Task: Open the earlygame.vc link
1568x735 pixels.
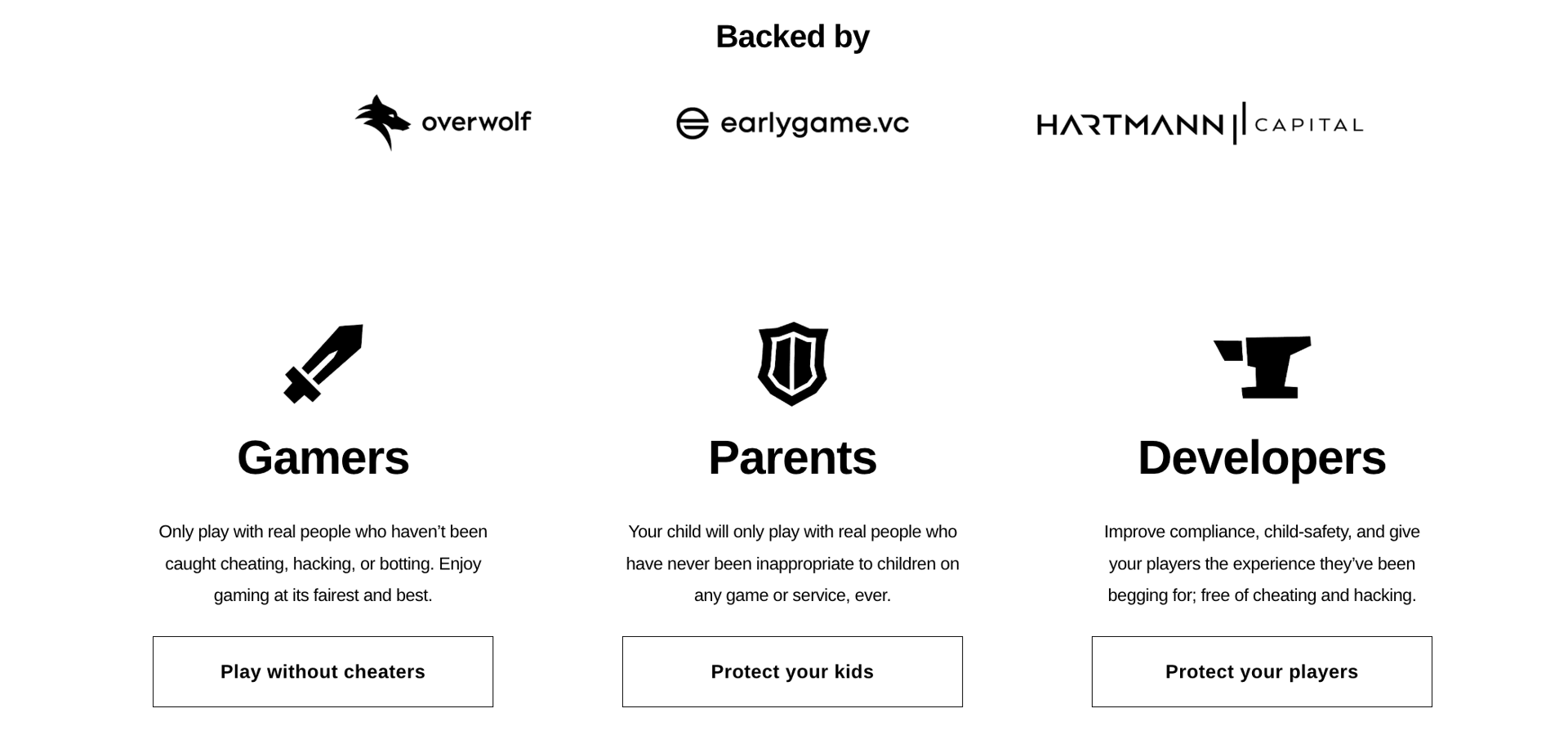Action: 794,122
